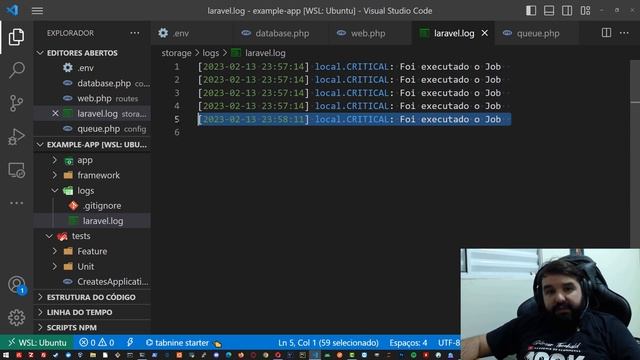Viewport: 640px width, 360px height.
Task: Open database.php from open editors list
Action: (x=92, y=83)
